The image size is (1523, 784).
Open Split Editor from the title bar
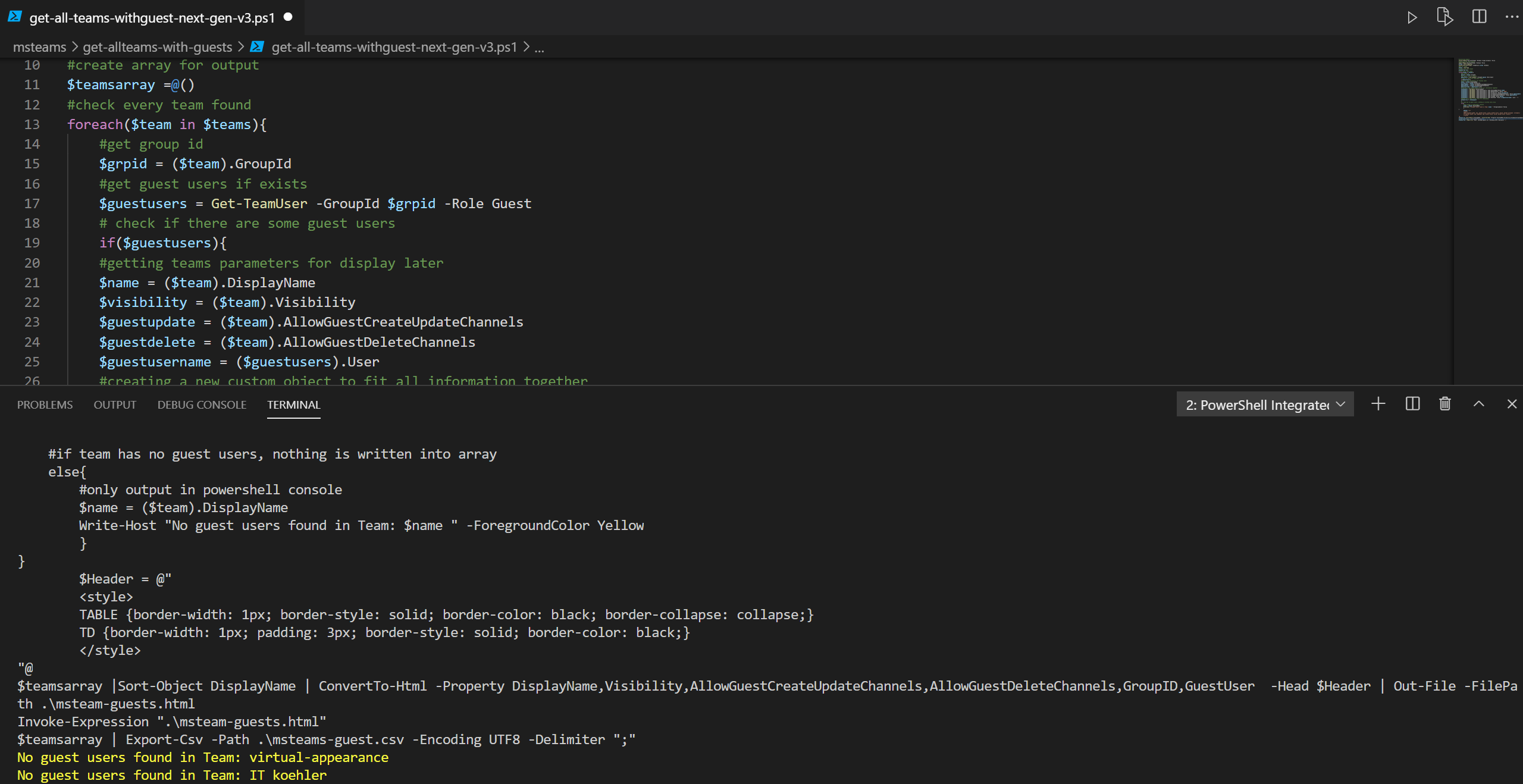pyautogui.click(x=1480, y=17)
